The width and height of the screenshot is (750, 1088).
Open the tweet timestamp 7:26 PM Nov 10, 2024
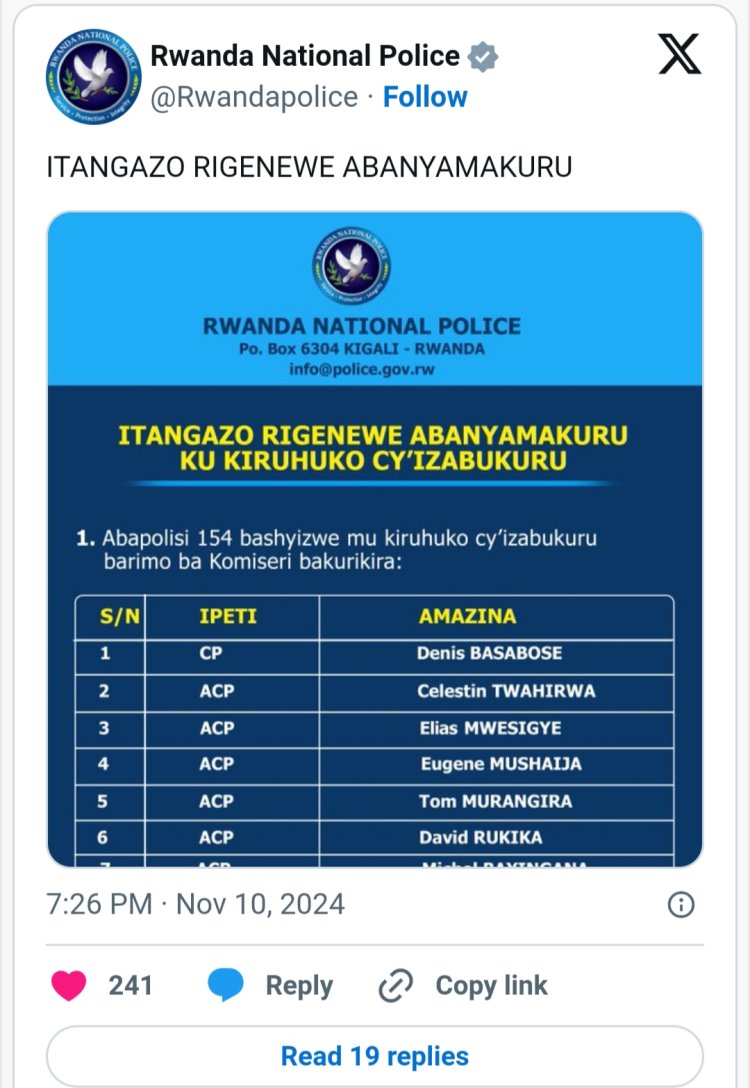click(196, 905)
